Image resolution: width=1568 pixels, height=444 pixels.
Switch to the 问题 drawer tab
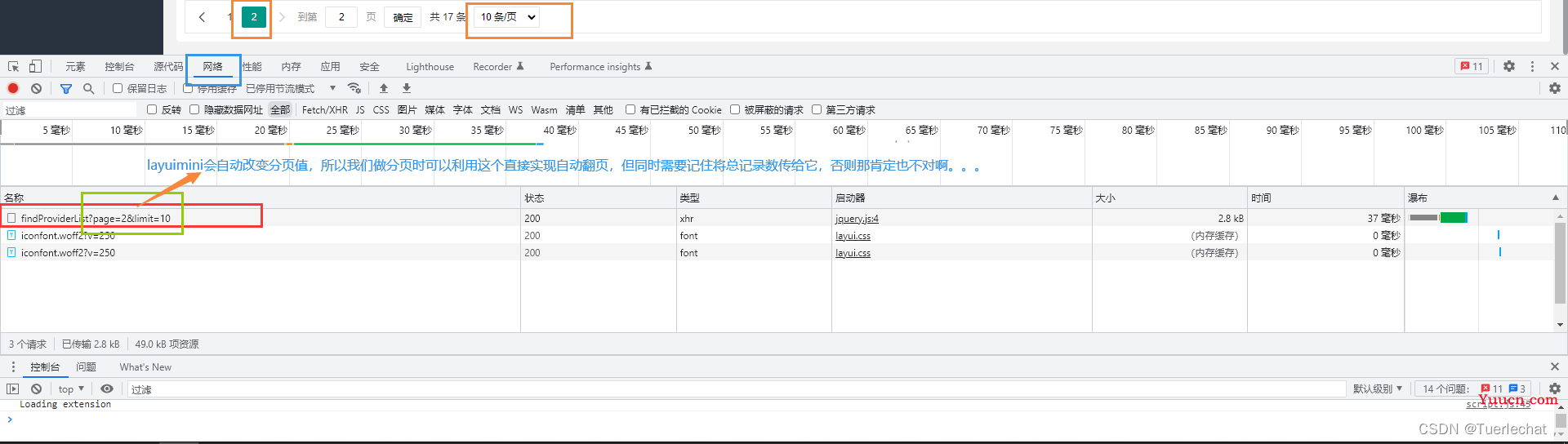click(x=86, y=367)
